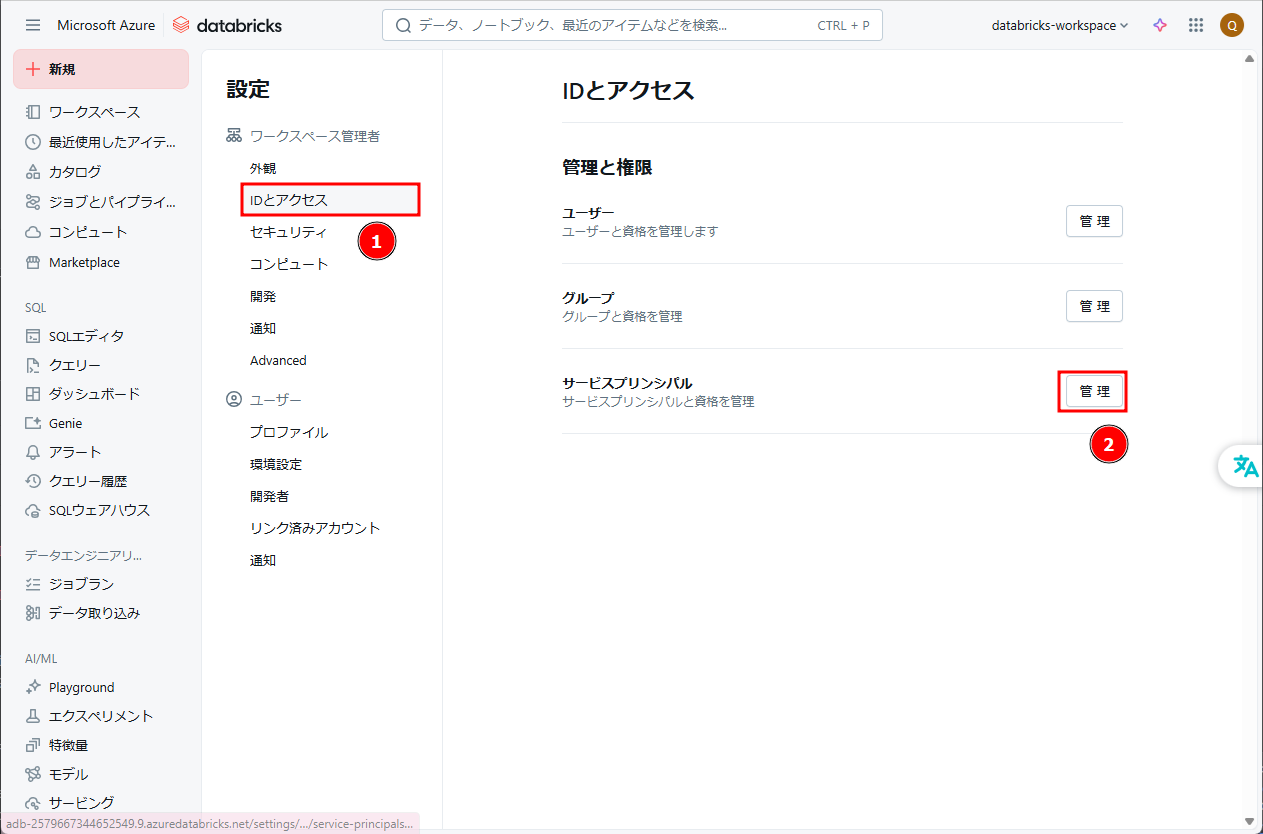Open Genie in the sidebar
This screenshot has height=834, width=1263.
(65, 423)
